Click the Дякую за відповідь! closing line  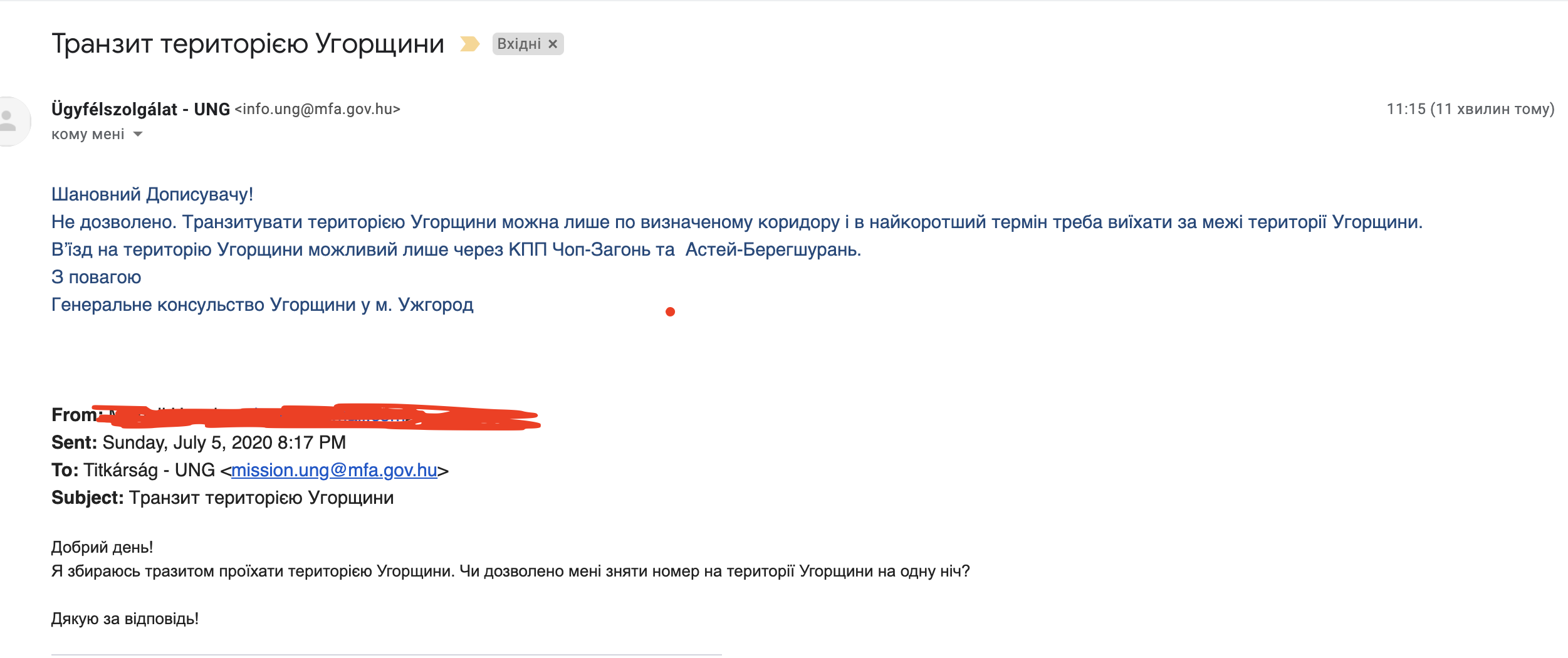tap(125, 619)
